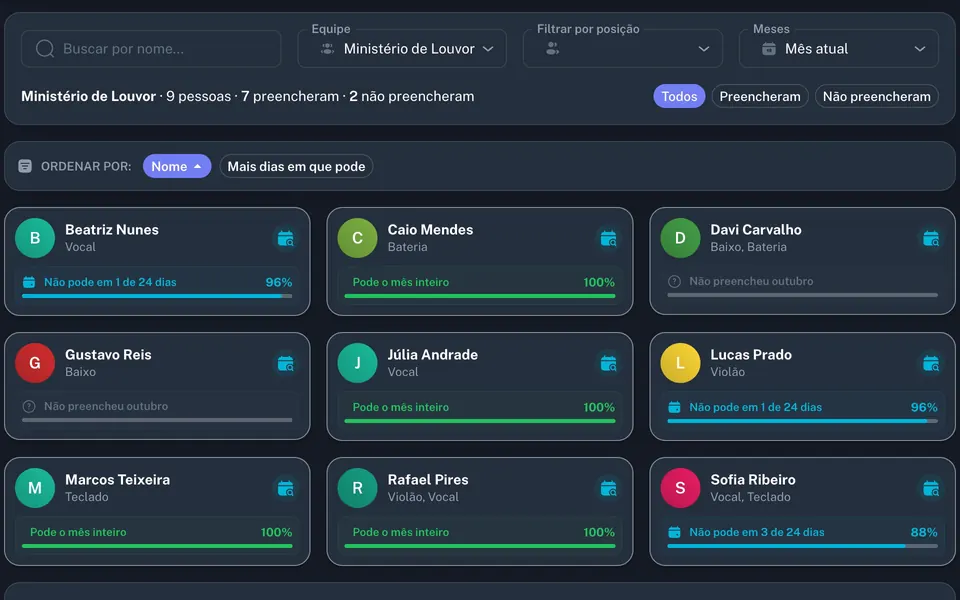Image resolution: width=960 pixels, height=600 pixels.
Task: Click Vocal, Teclado role text
Action: pyautogui.click(x=750, y=497)
